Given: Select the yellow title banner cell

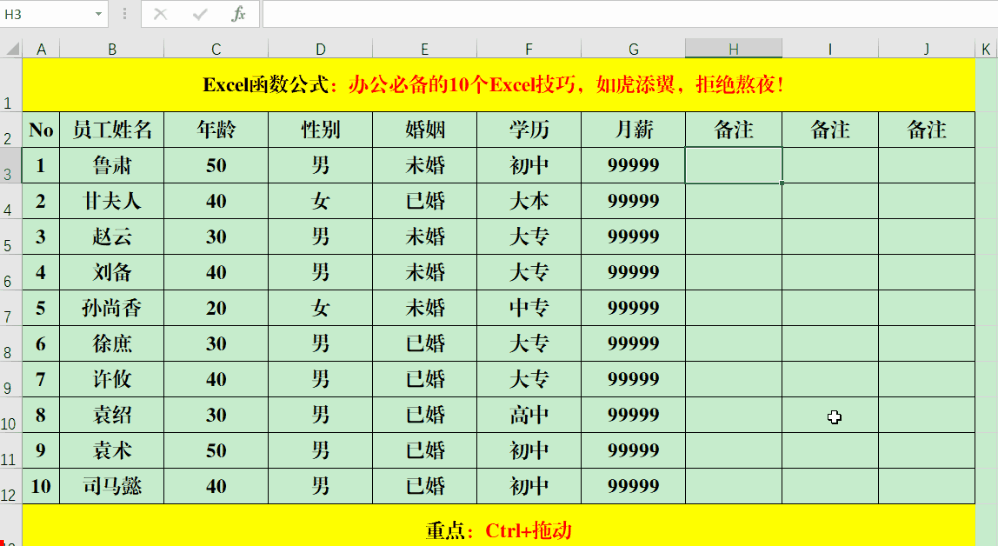Looking at the screenshot, I should 498,85.
